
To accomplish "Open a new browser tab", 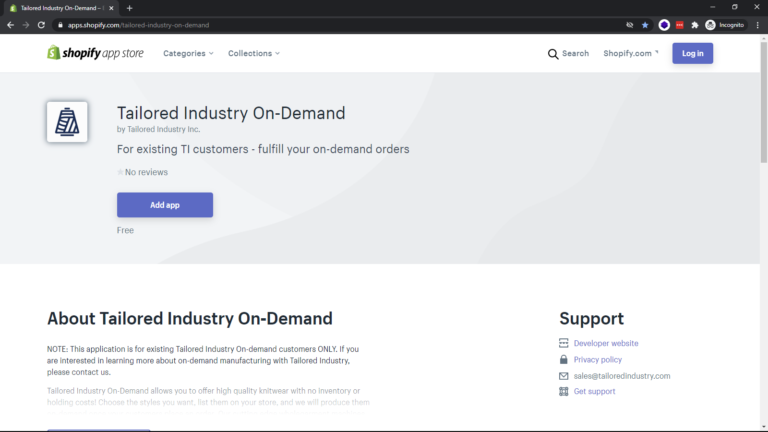I will click(129, 8).
